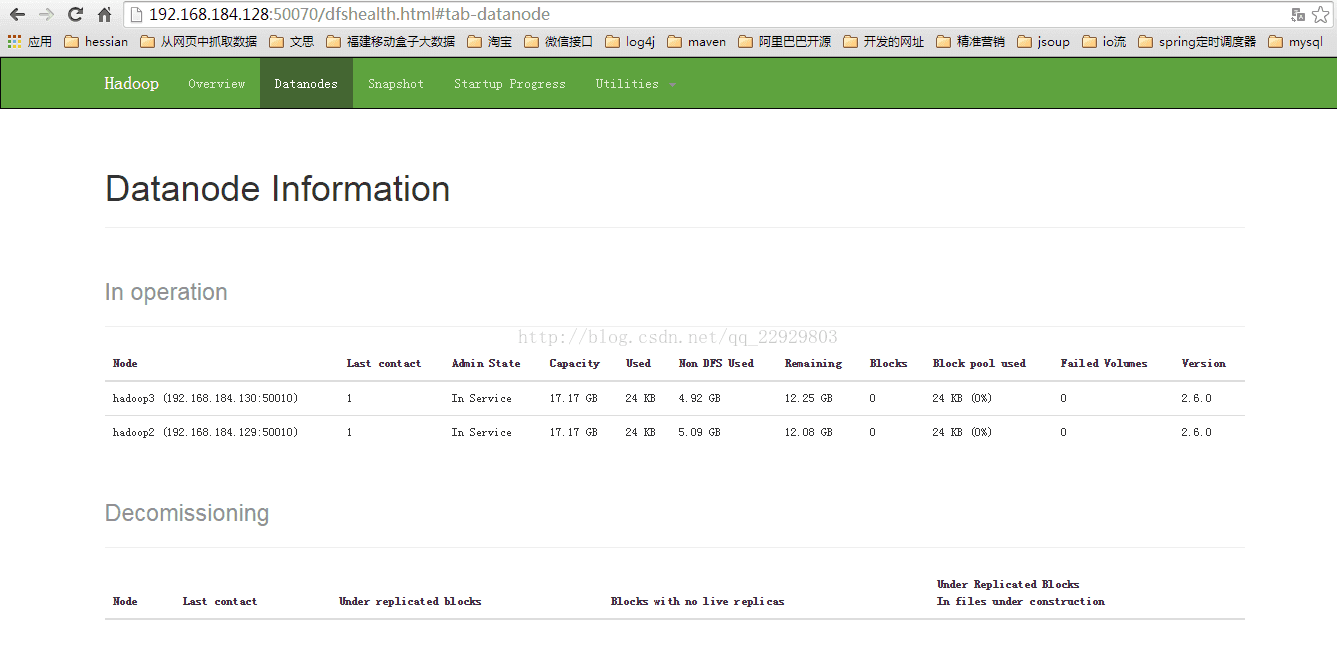Image resolution: width=1337 pixels, height=652 pixels.
Task: Click the Node column header in operation table
Action: click(x=125, y=363)
